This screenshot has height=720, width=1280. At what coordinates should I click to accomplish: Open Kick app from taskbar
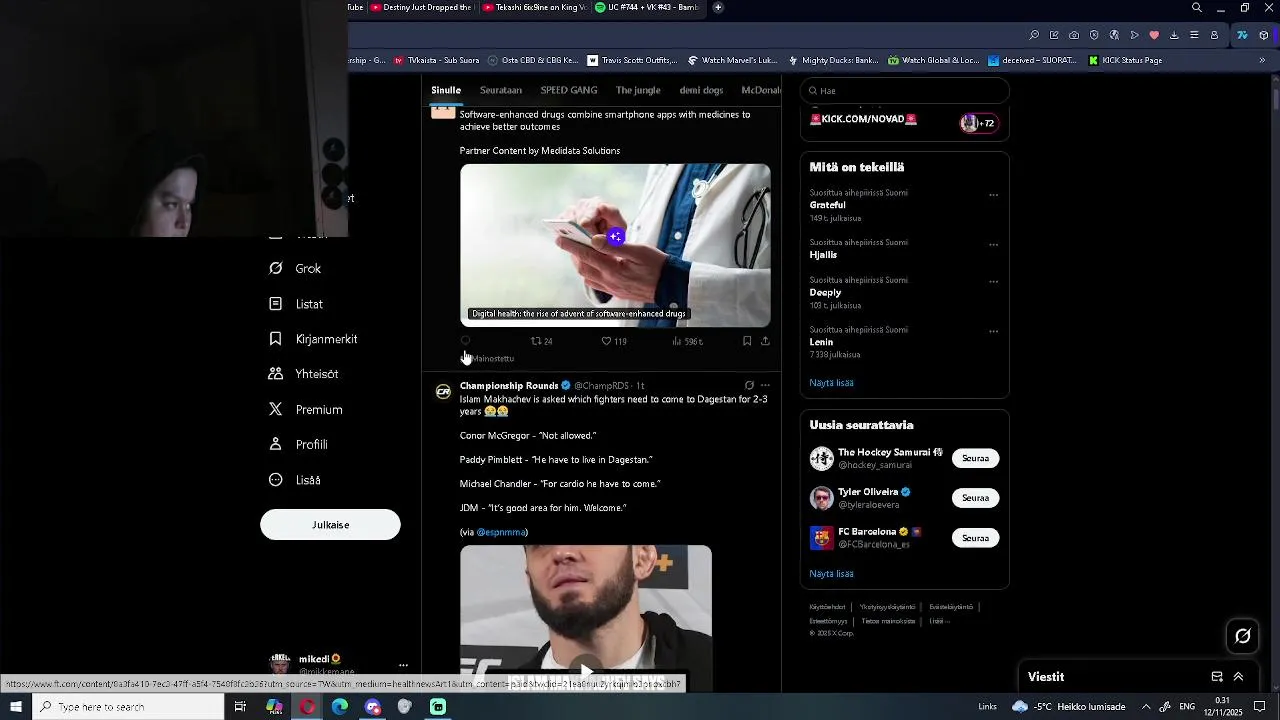click(x=438, y=707)
